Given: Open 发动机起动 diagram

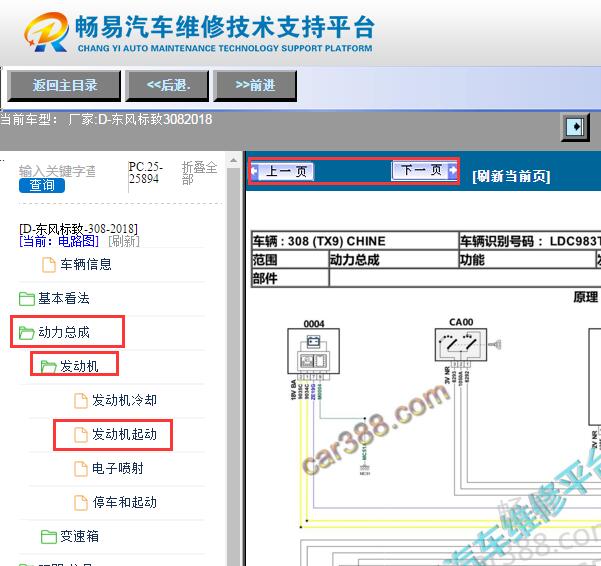Looking at the screenshot, I should coord(124,434).
